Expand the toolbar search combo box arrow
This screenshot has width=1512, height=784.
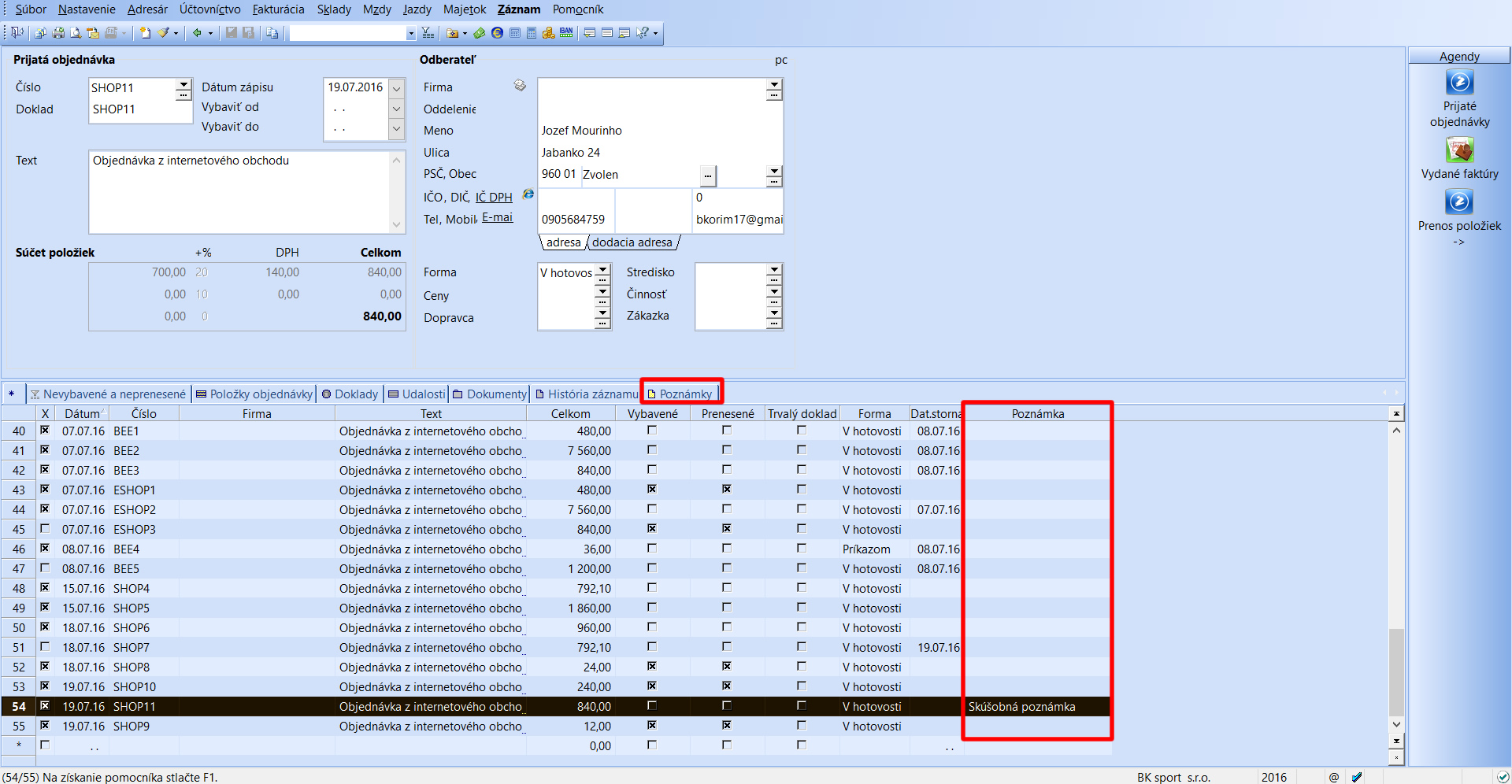411,33
